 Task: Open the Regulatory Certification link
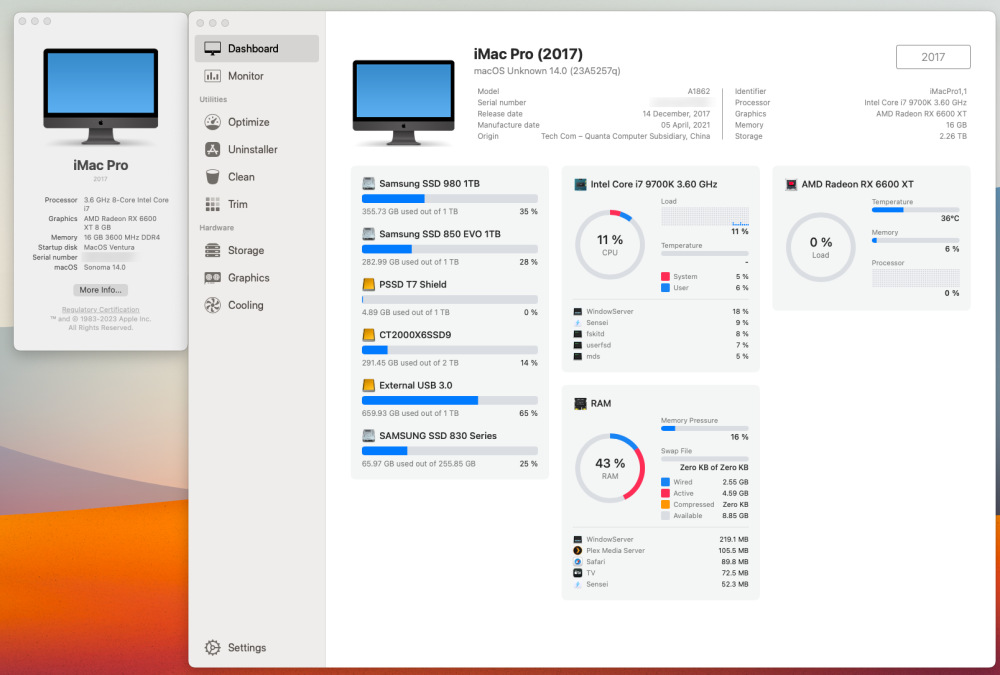click(101, 309)
